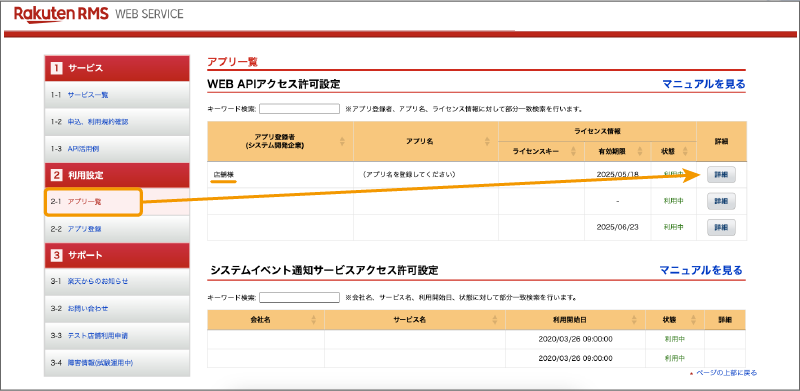Focus the システムイベント通知 keyword search field

tap(299, 297)
